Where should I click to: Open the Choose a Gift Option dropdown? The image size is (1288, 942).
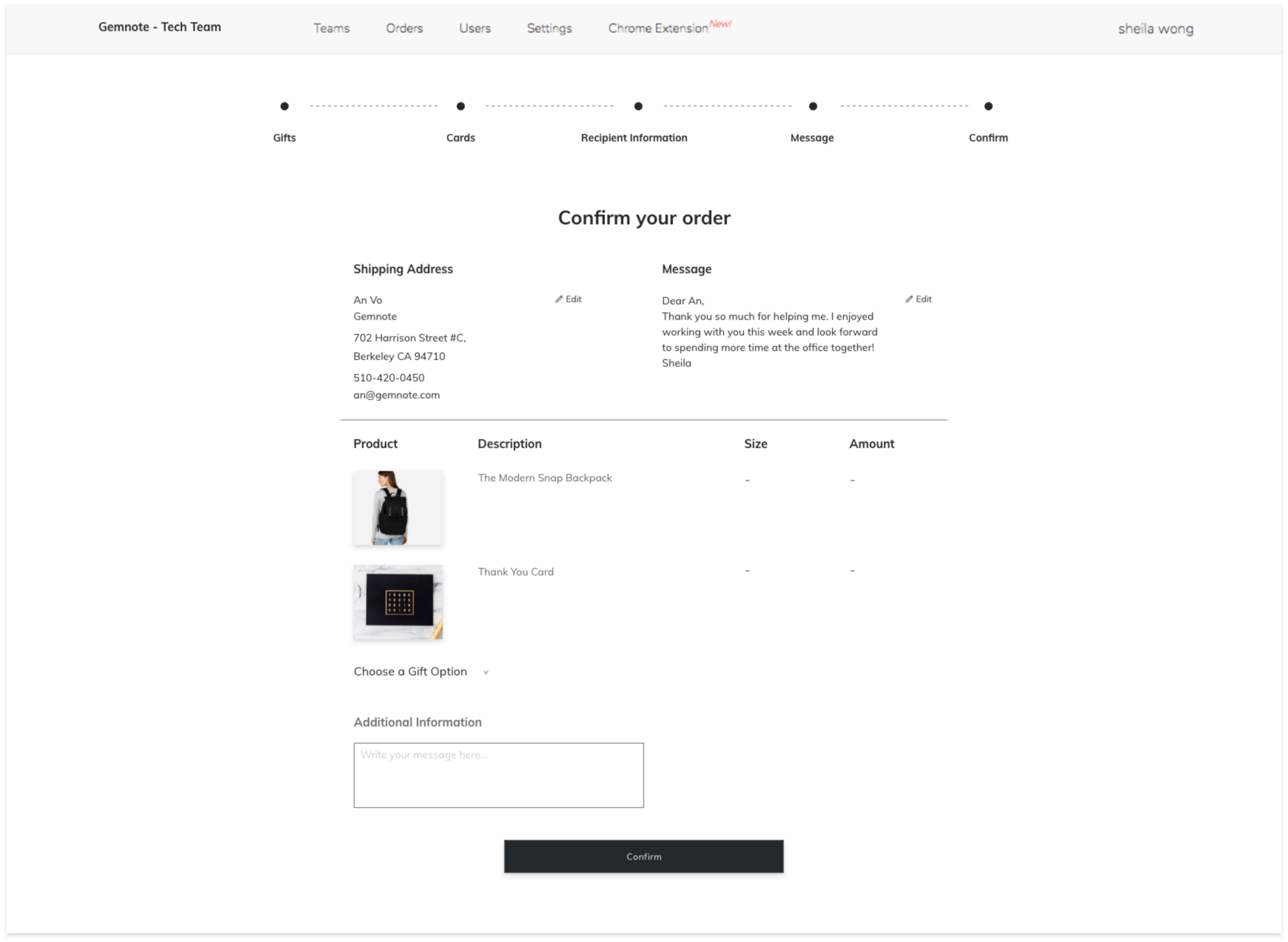(410, 671)
